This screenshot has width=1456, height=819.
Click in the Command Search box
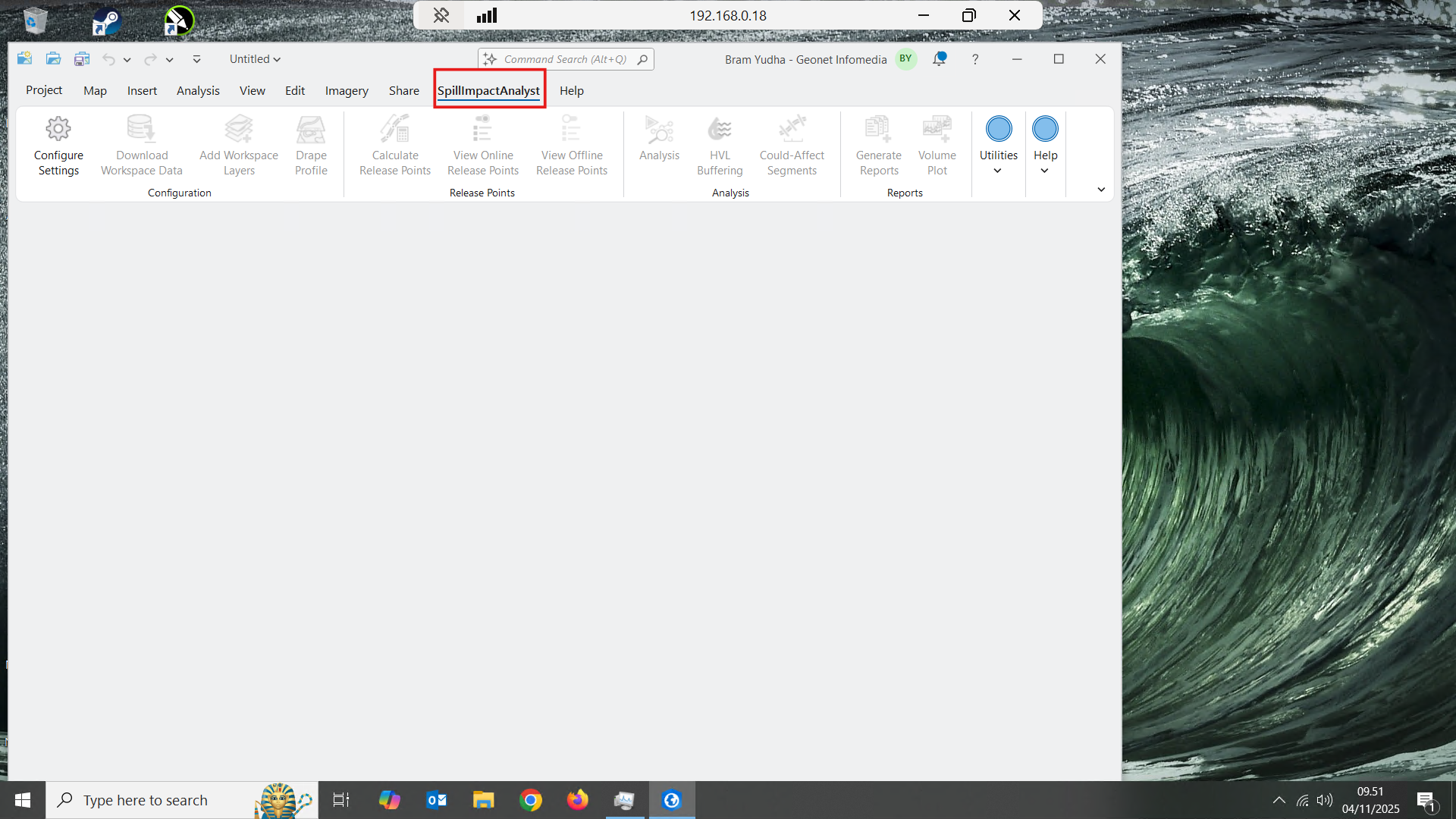pos(566,59)
